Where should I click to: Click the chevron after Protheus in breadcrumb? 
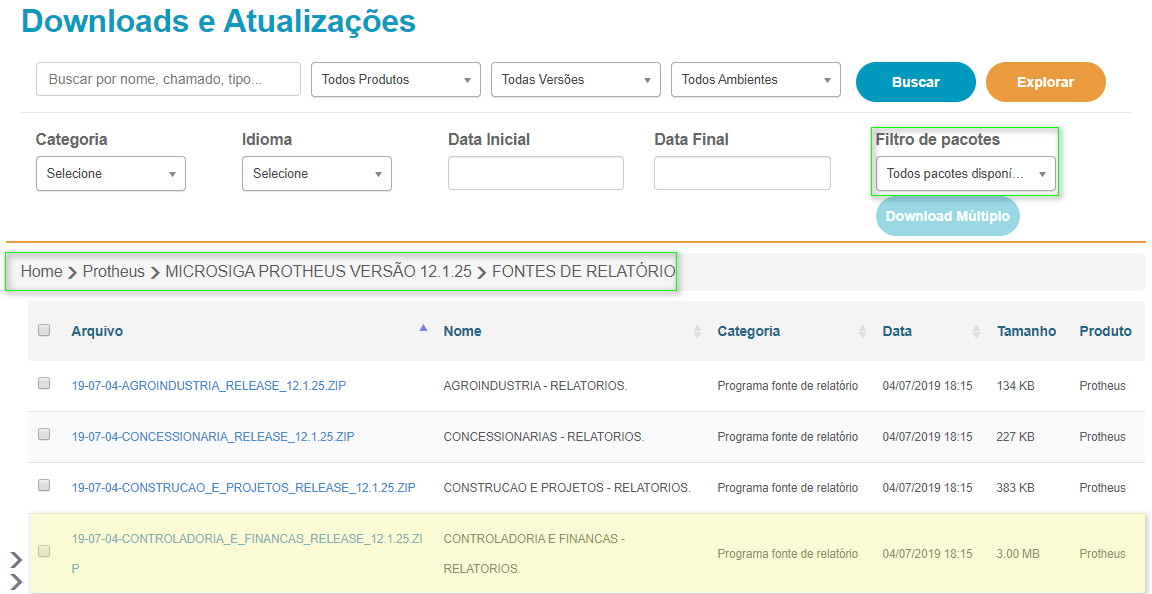click(x=155, y=273)
